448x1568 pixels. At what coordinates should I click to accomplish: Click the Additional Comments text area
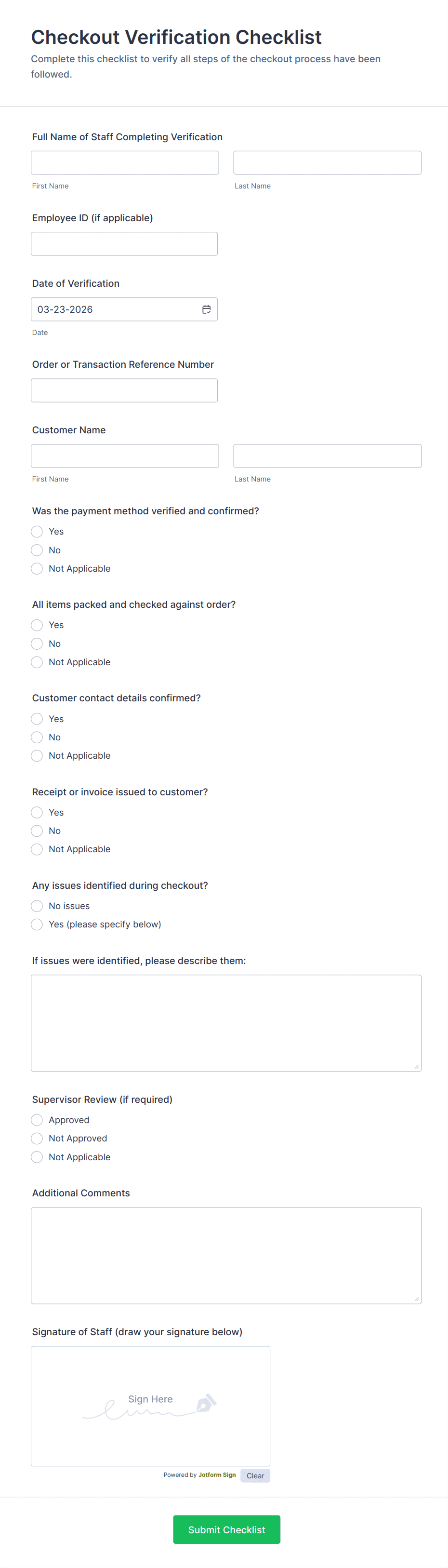[x=226, y=1256]
